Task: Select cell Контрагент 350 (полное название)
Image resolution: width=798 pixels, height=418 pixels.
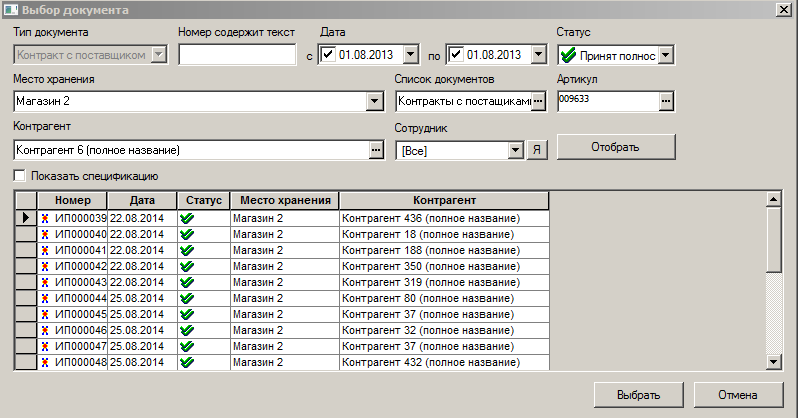Action: pyautogui.click(x=444, y=266)
